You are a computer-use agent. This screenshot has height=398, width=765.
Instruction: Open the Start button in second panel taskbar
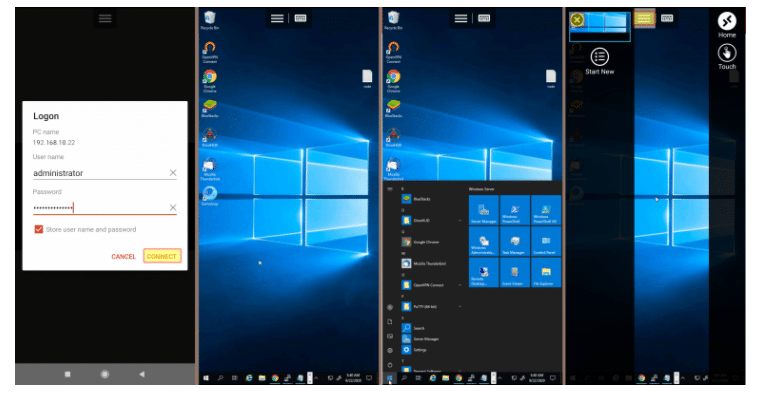click(x=206, y=378)
